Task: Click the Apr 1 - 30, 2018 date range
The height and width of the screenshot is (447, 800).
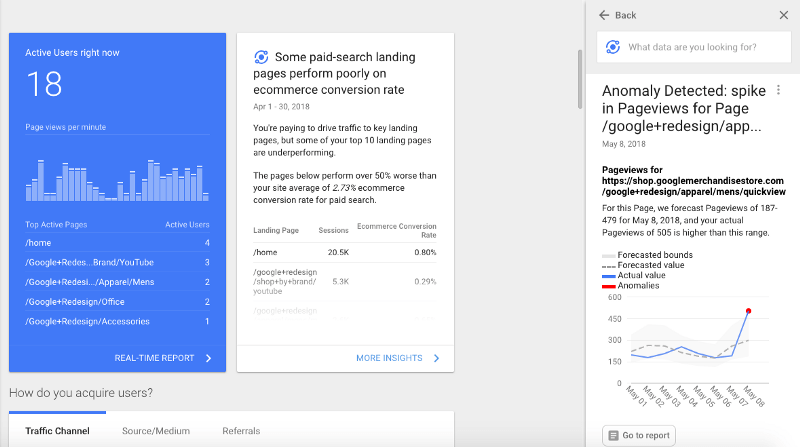Action: [281, 107]
